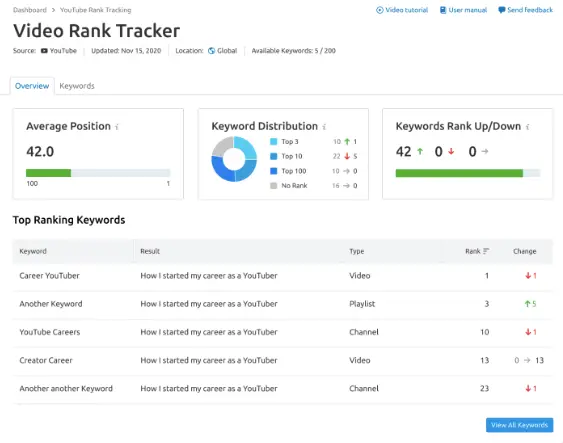
Task: Sort by the Change column header
Action: pos(525,251)
